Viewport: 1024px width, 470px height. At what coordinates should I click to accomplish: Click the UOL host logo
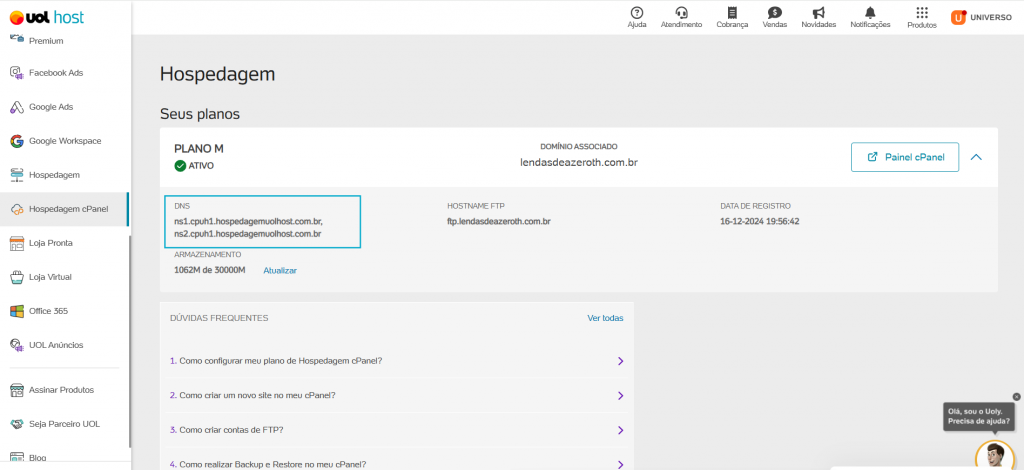(x=47, y=18)
